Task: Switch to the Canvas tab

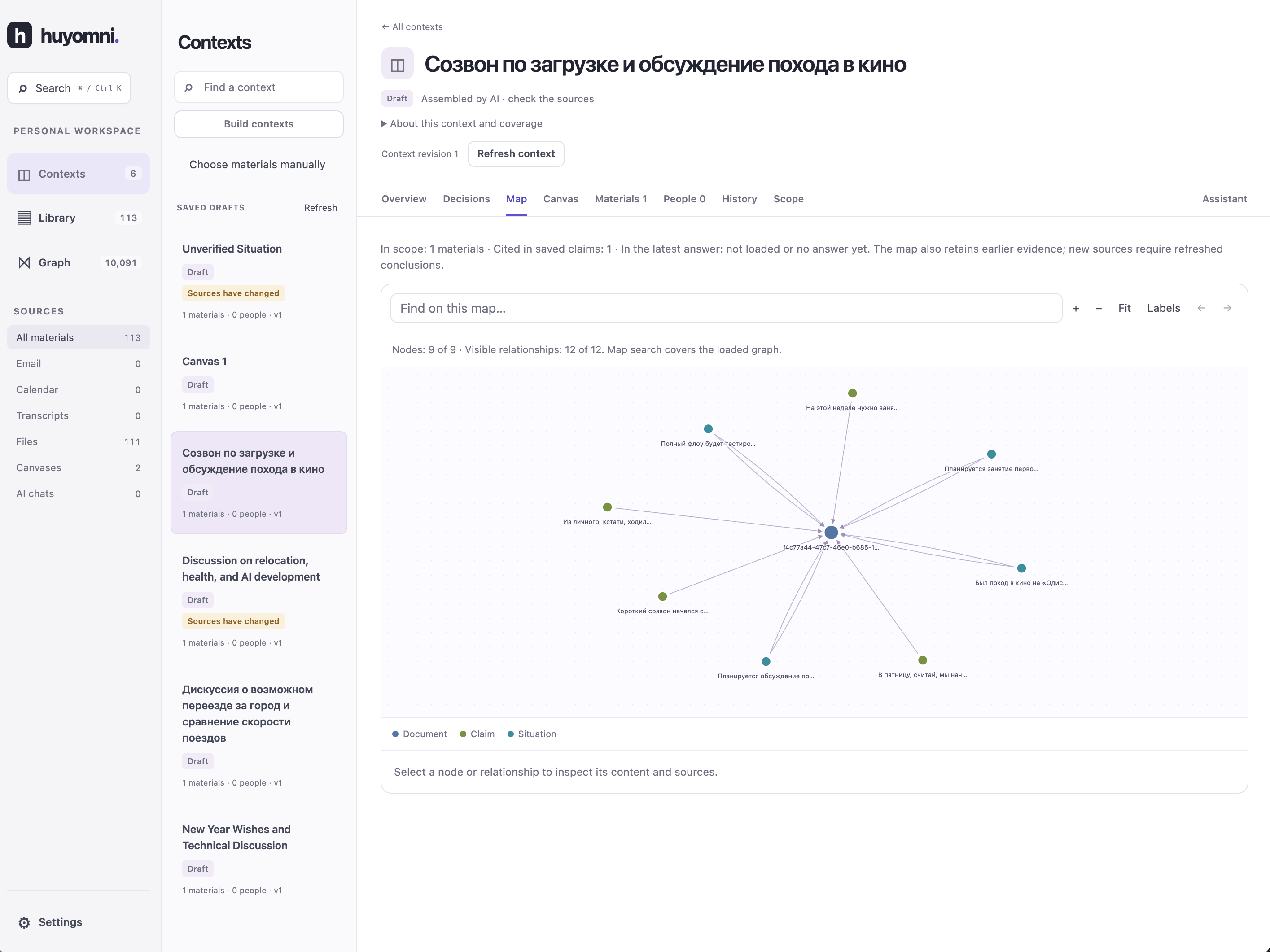Action: pyautogui.click(x=561, y=199)
